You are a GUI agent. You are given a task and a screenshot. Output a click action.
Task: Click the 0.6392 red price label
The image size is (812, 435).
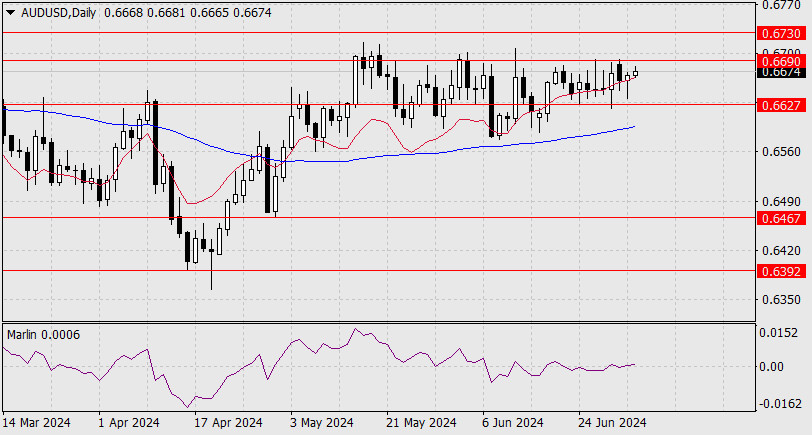tap(780, 271)
